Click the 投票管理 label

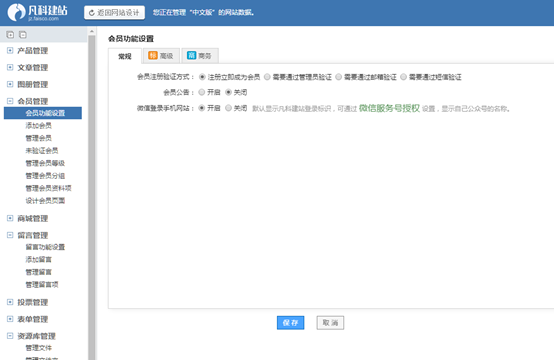[33, 302]
